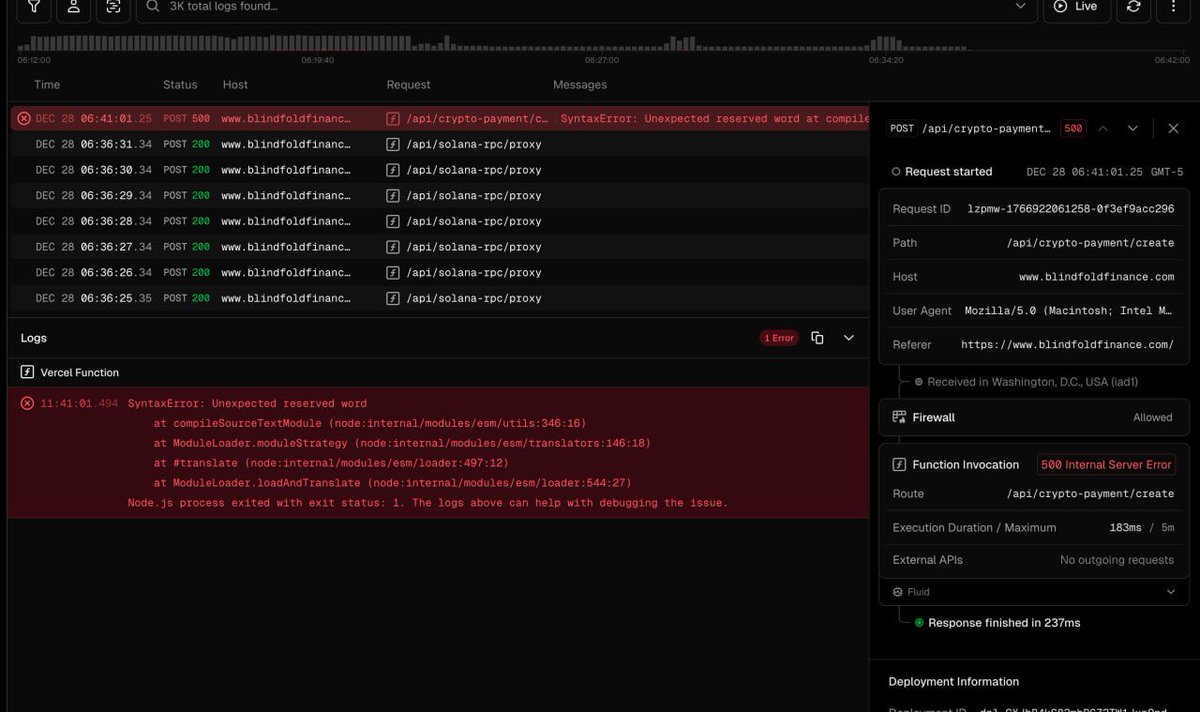Close the request details panel

coord(1174,128)
